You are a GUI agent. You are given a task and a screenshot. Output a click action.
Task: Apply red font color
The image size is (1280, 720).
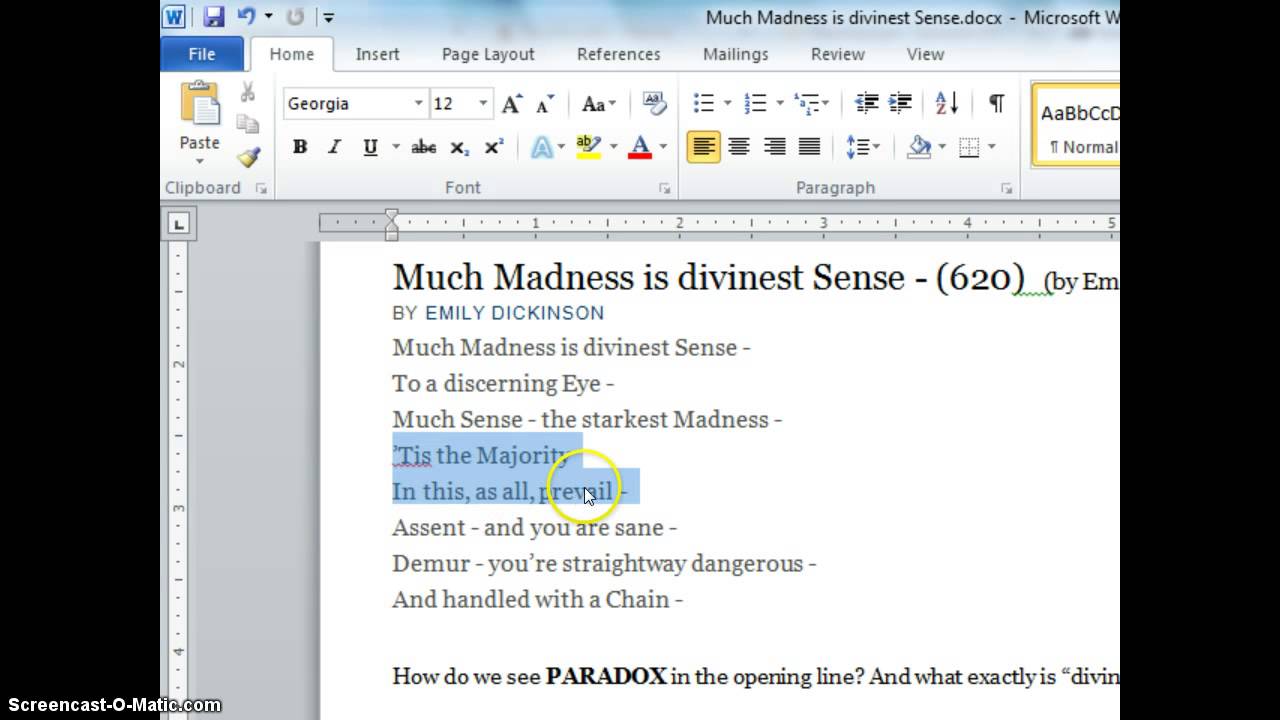coord(640,147)
